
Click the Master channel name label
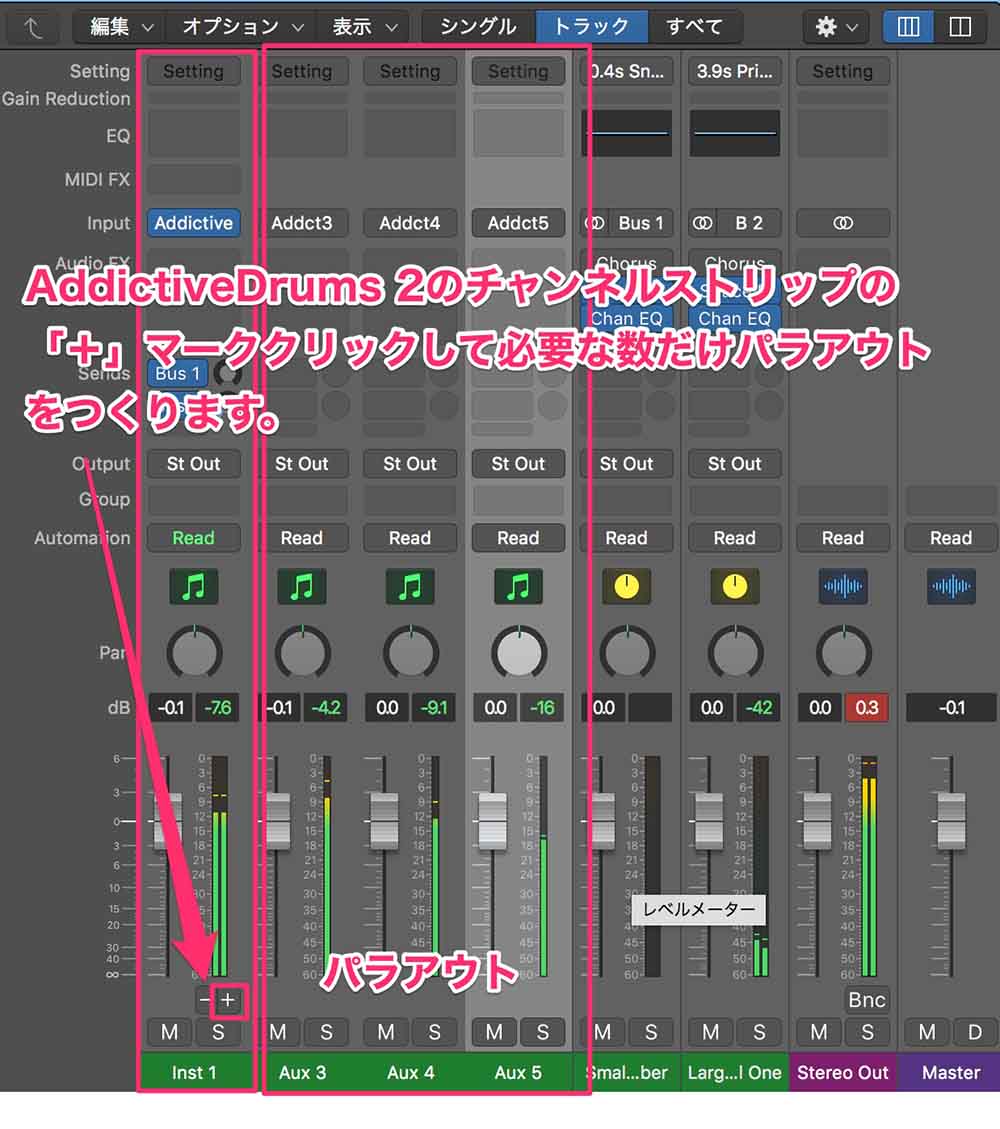pyautogui.click(x=951, y=1073)
